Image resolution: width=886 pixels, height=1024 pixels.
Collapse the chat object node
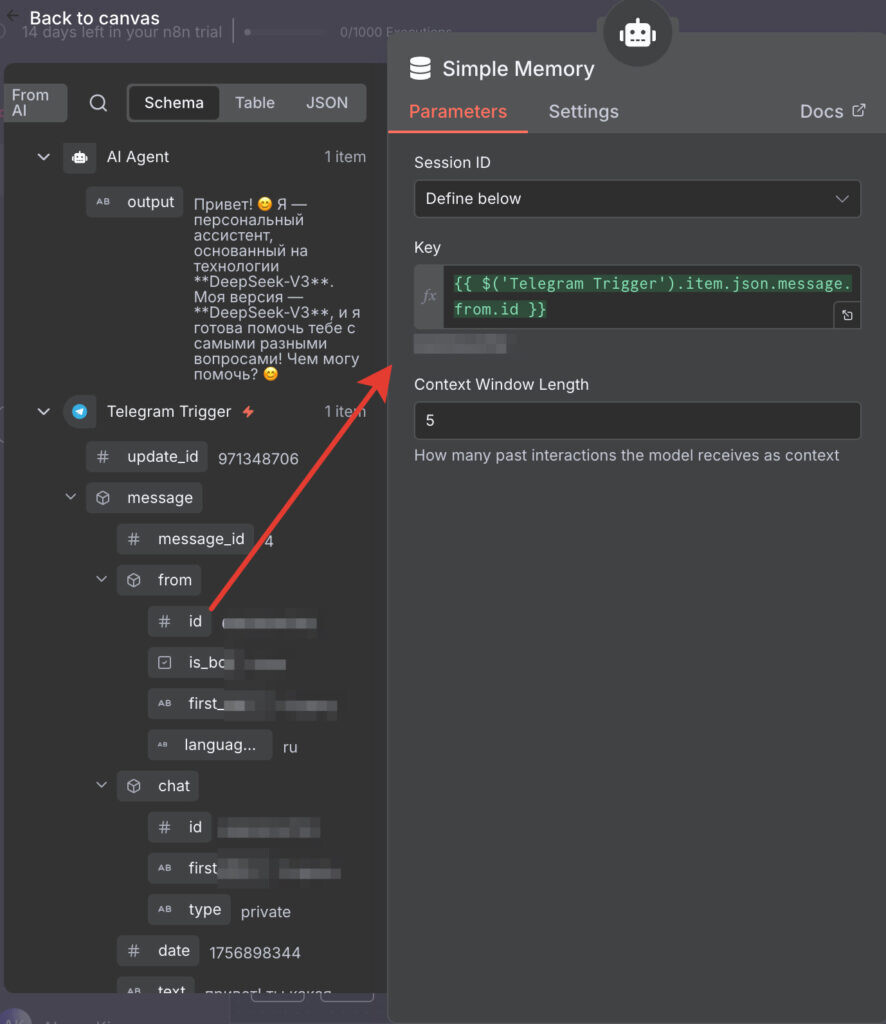coord(101,785)
